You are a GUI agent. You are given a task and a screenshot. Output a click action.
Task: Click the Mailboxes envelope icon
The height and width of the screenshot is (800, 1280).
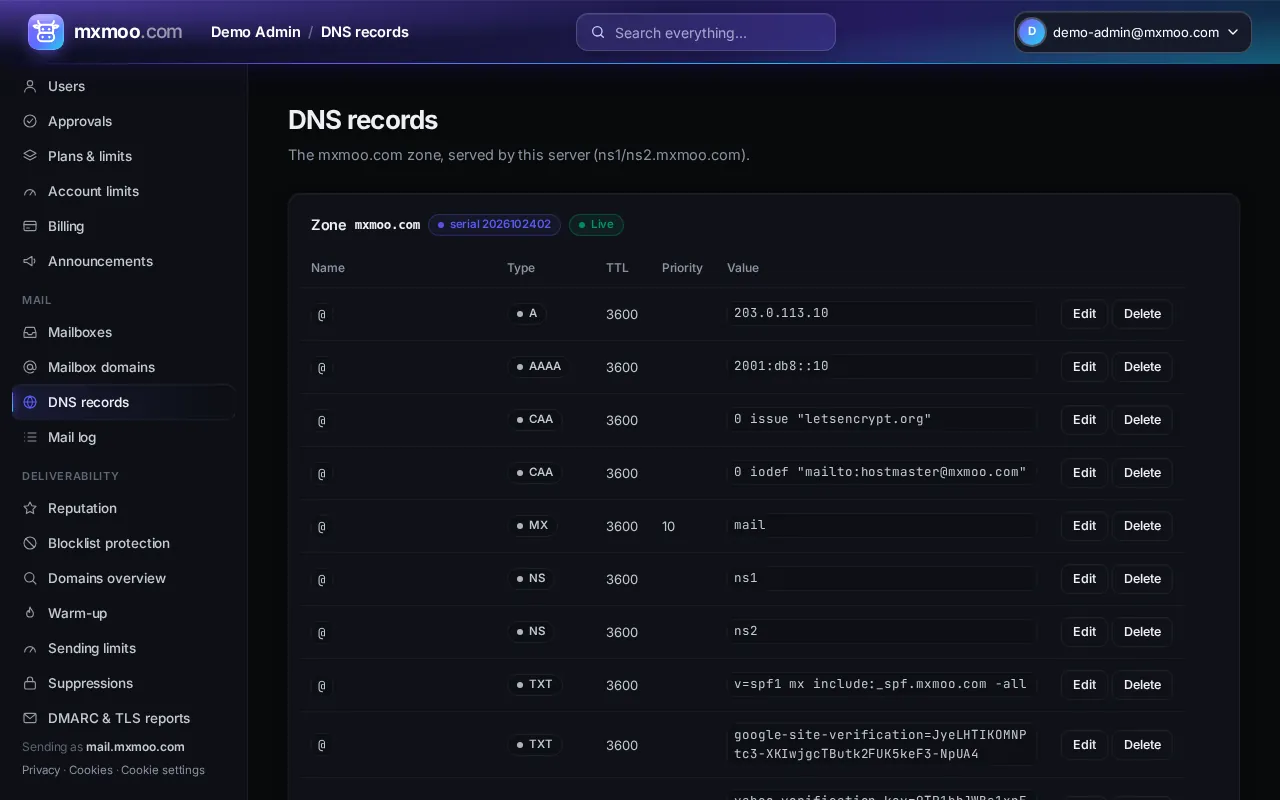pos(30,332)
